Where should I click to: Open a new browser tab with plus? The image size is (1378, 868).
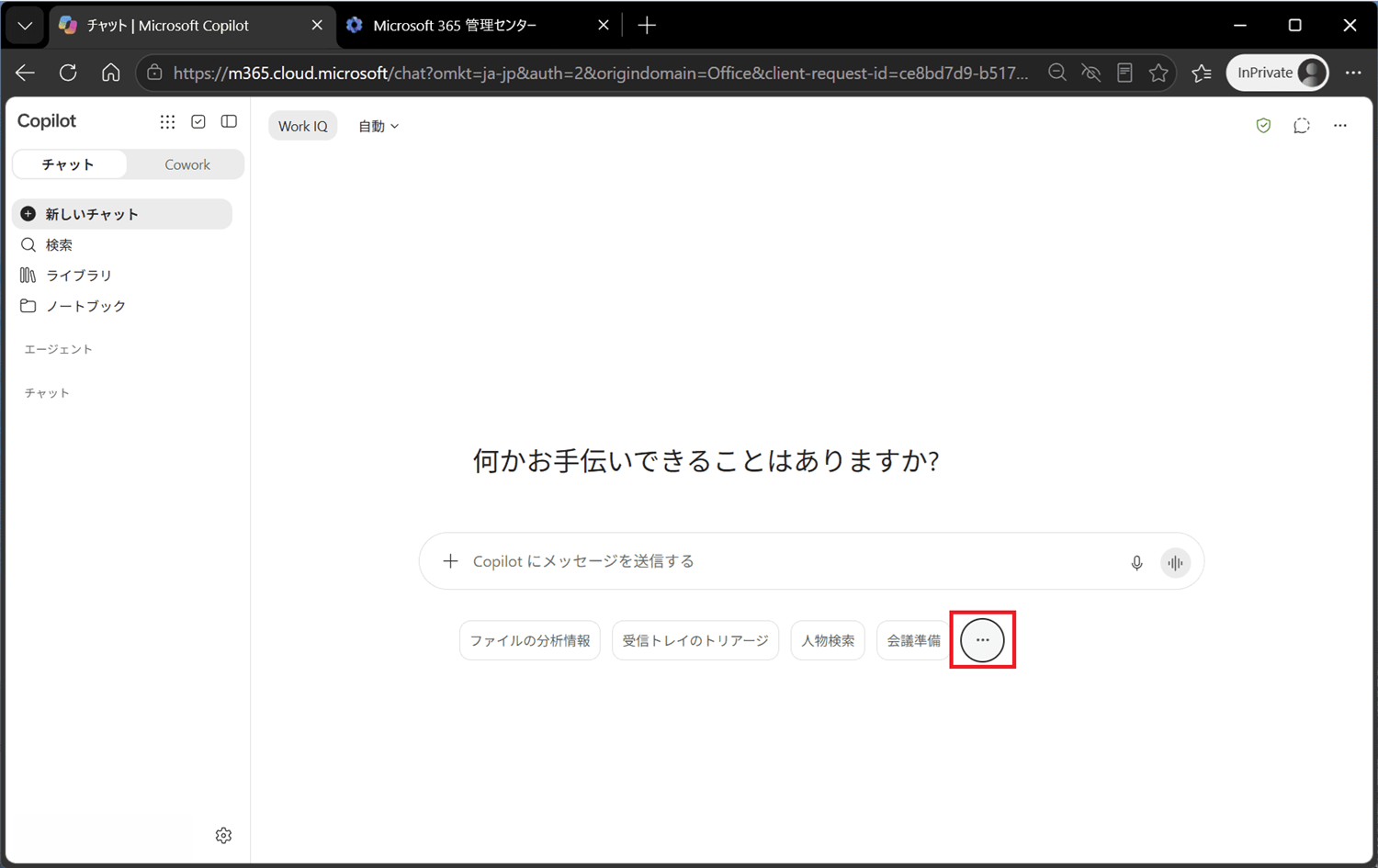[647, 26]
